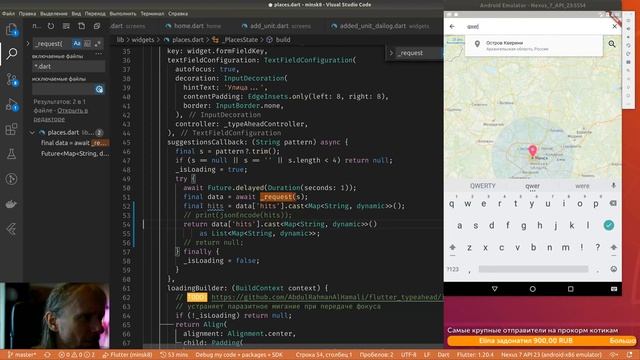This screenshot has width=640, height=360.
Task: Open the Search view magnifier icon
Action: 11,53
